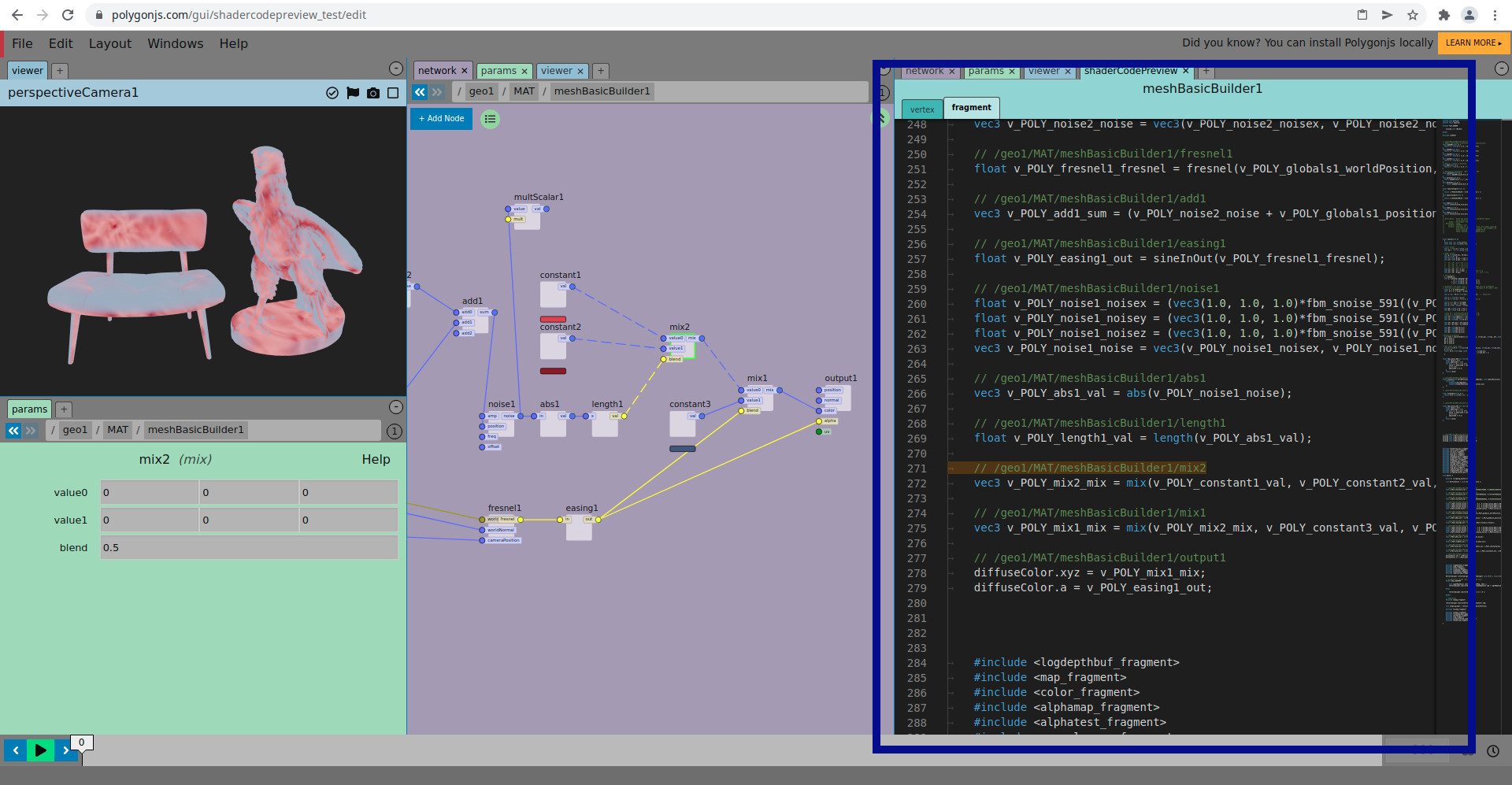Click the LEARN MORE button
Viewport: 1512px width, 785px height.
(x=1473, y=43)
